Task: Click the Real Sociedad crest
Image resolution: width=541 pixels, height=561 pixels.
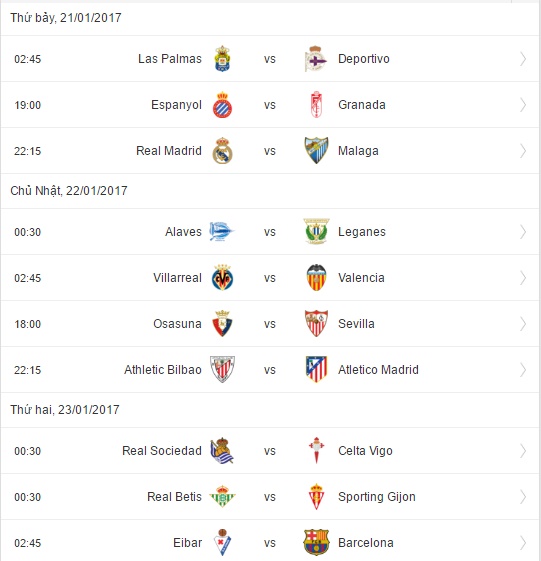Action: pos(222,450)
